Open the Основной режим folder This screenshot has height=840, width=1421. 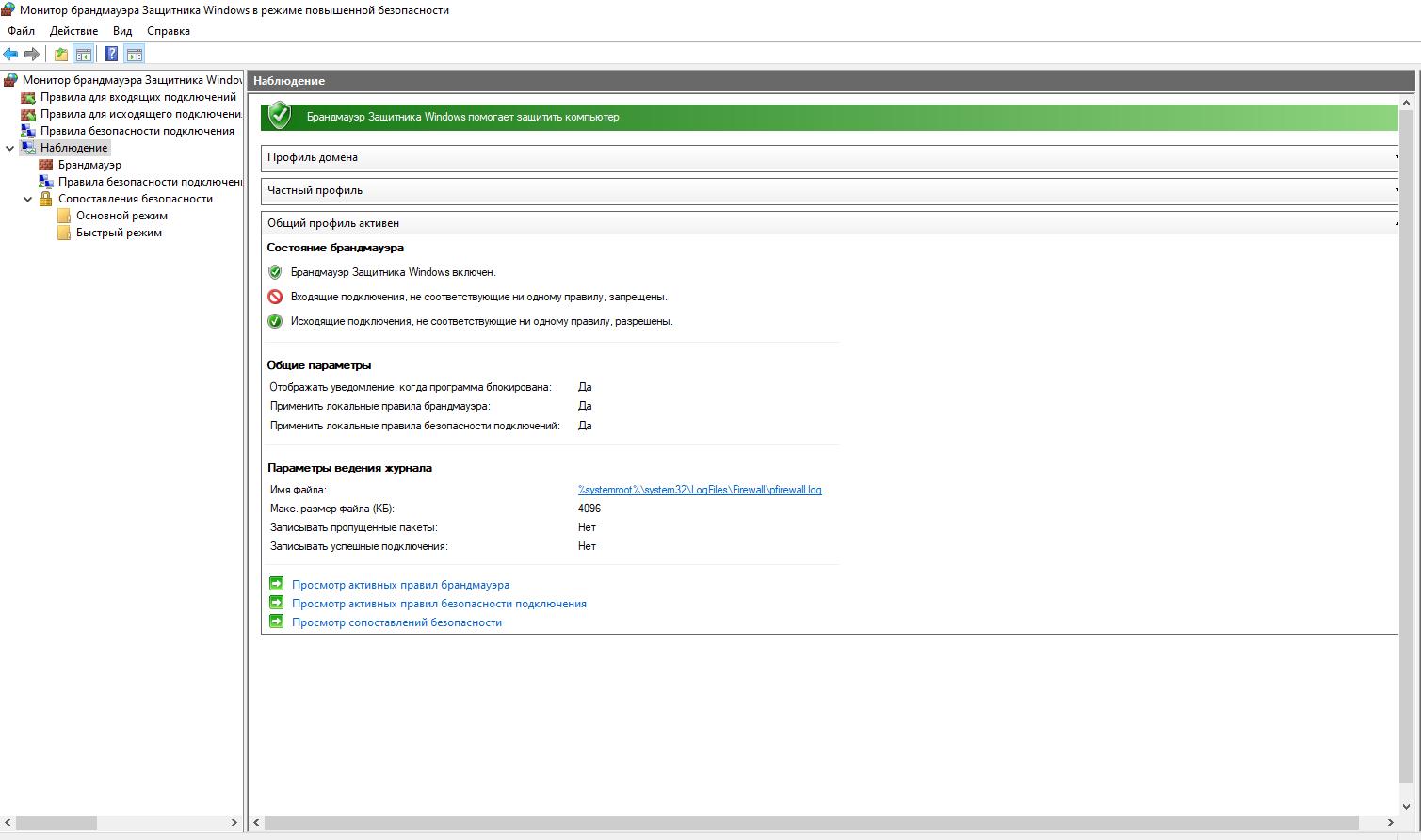pos(121,216)
